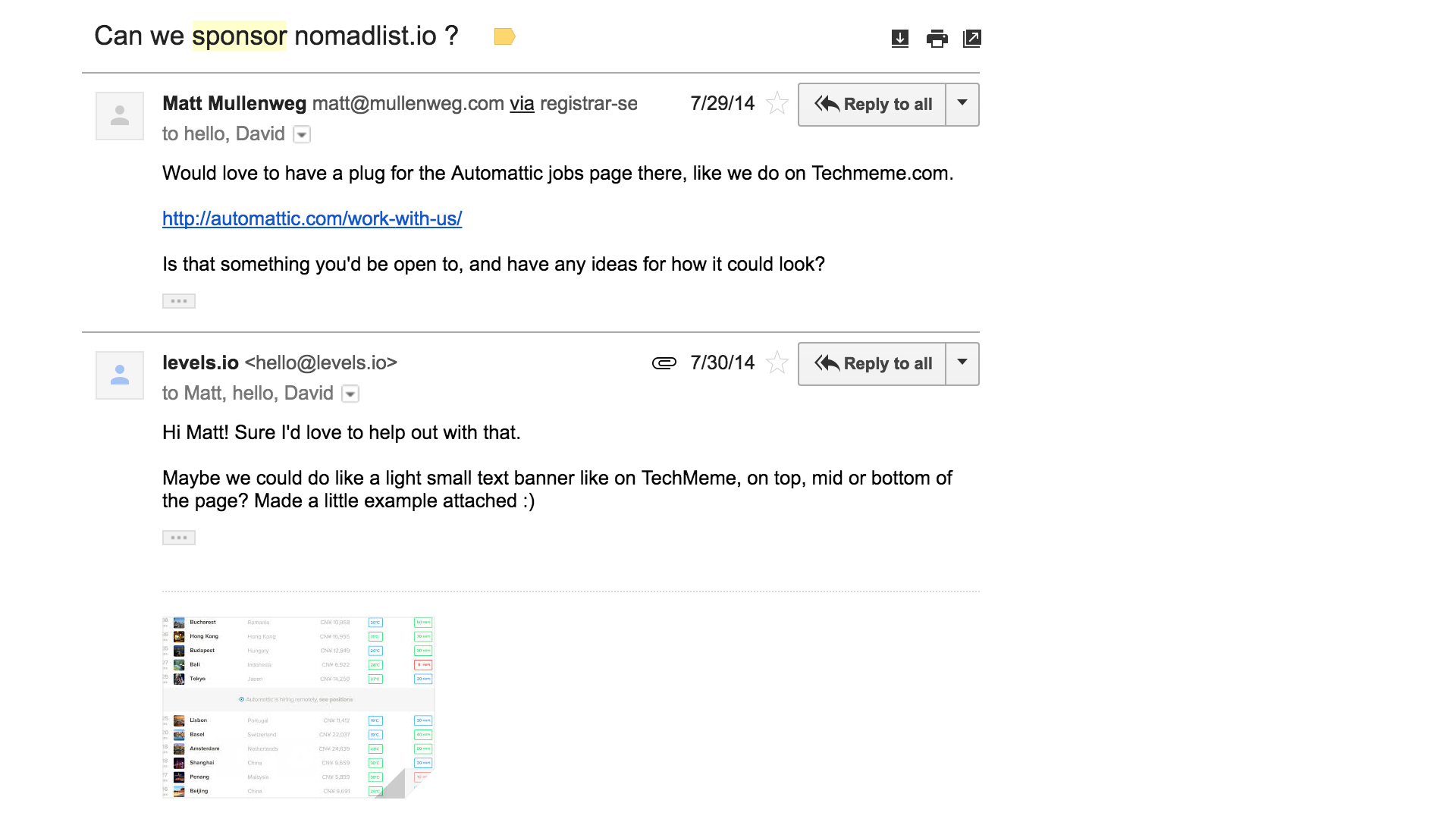Viewport: 1456px width, 819px height.
Task: Reply to all on Matt Mullenweg's message
Action: click(872, 104)
